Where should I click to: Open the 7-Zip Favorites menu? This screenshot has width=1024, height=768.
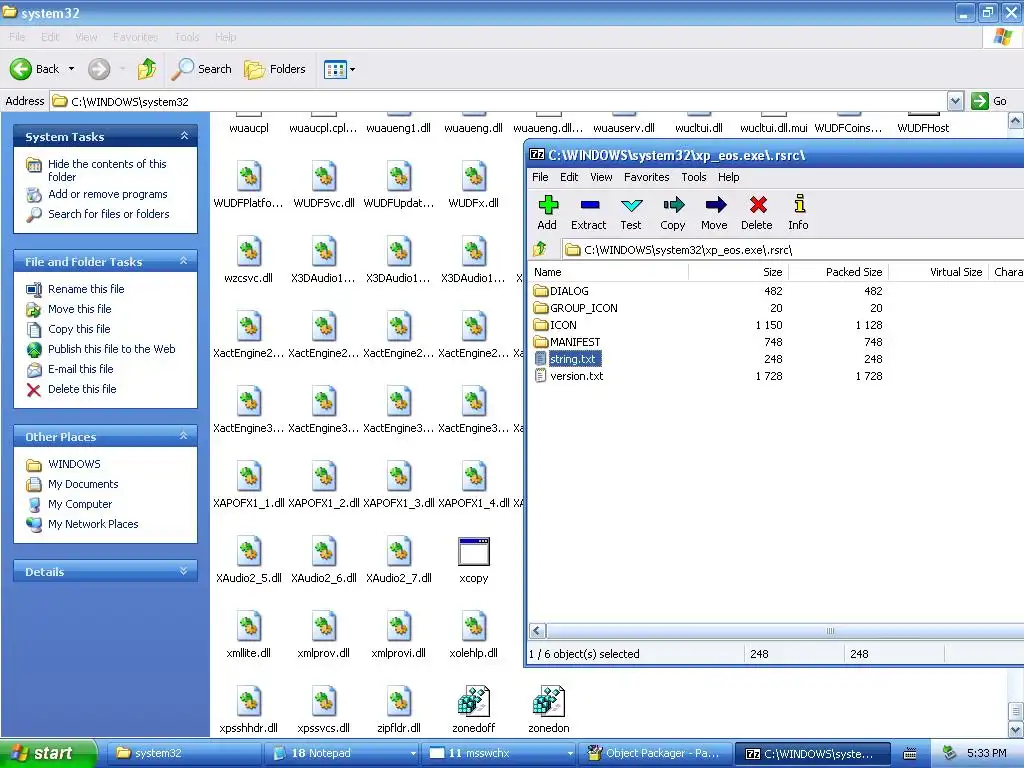click(x=647, y=177)
